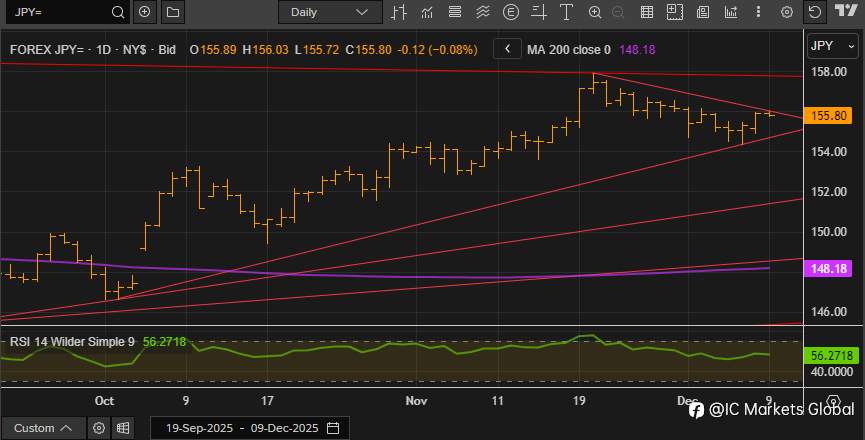Click the Nov time axis label
This screenshot has height=440, width=865.
(417, 401)
